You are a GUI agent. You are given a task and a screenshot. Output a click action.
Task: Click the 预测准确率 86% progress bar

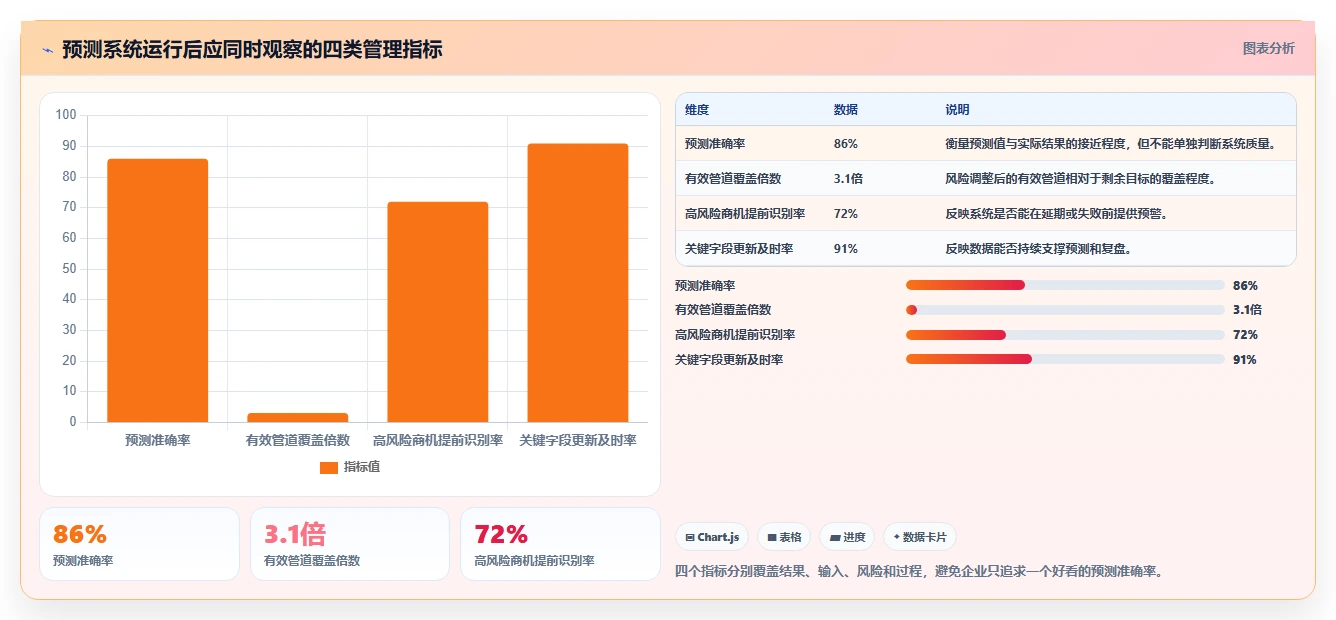tap(1065, 285)
